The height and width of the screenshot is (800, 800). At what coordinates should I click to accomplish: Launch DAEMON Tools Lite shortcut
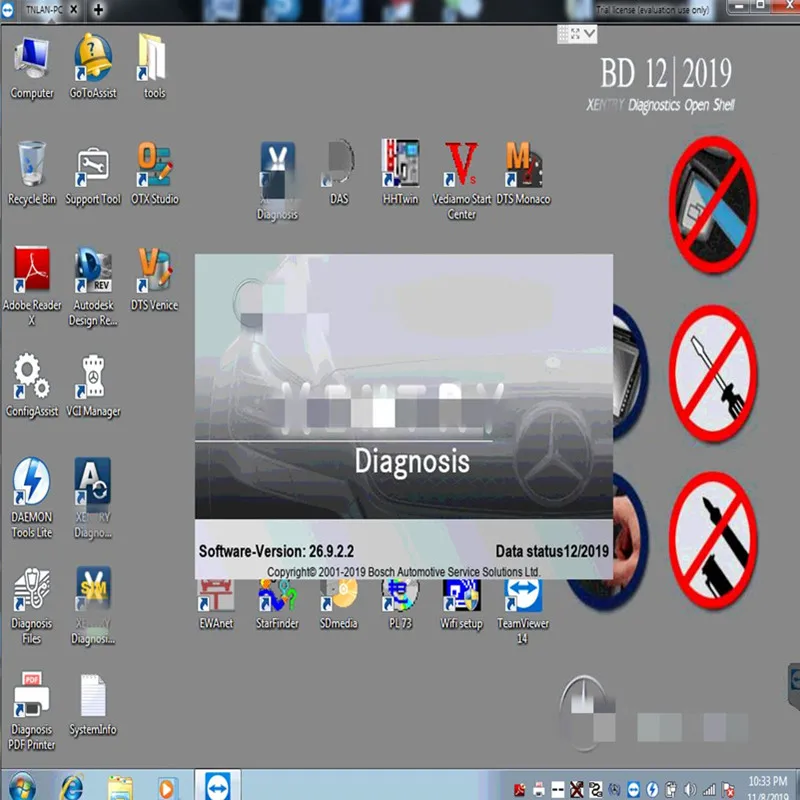32,498
